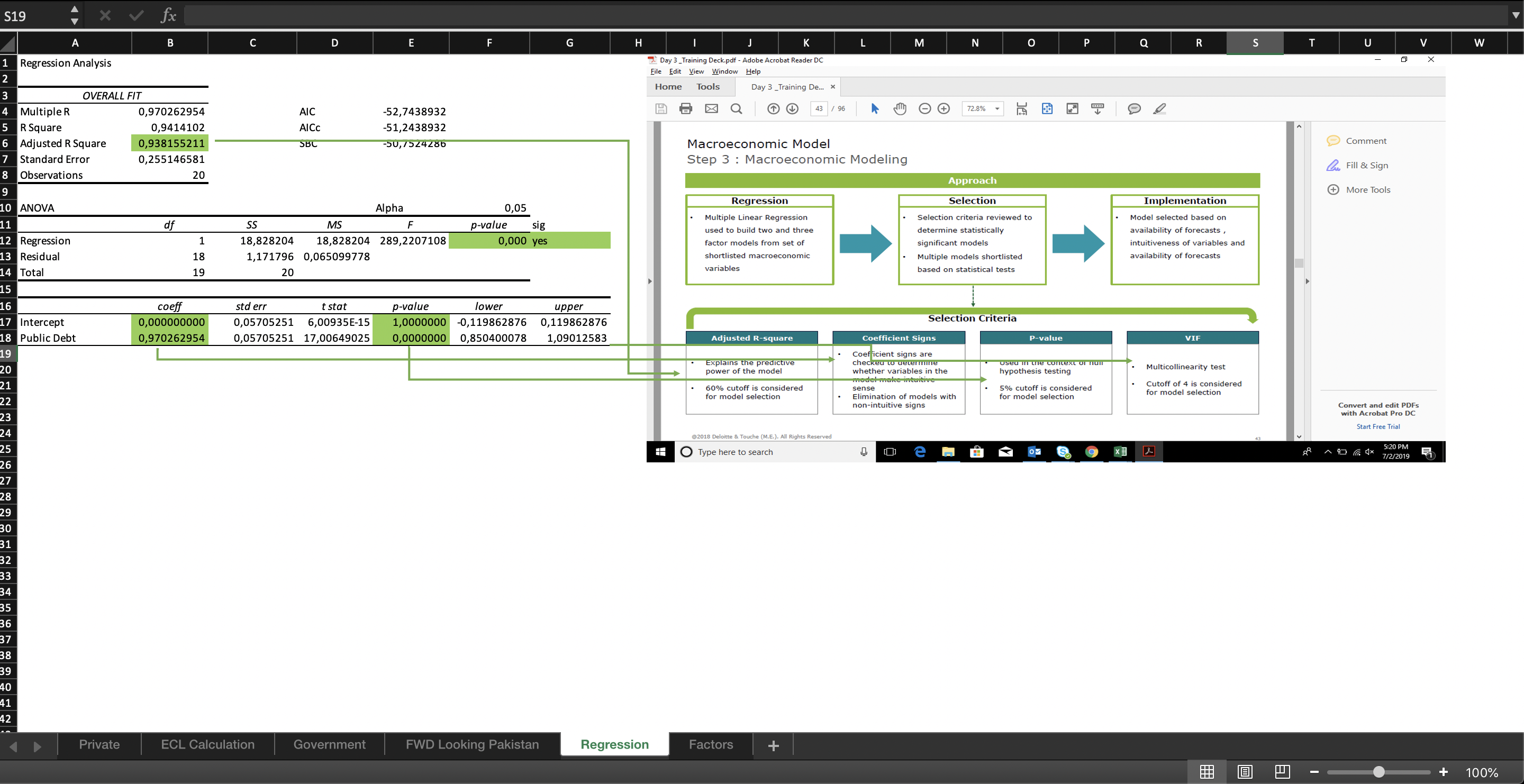Email the PDF using the envelope icon
Viewport: 1524px width, 784px height.
(711, 109)
